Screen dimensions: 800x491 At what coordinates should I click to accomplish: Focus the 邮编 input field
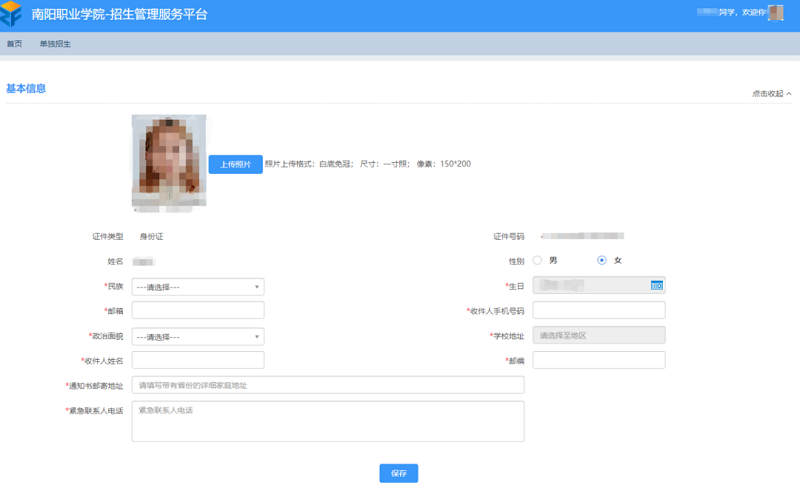tap(598, 360)
